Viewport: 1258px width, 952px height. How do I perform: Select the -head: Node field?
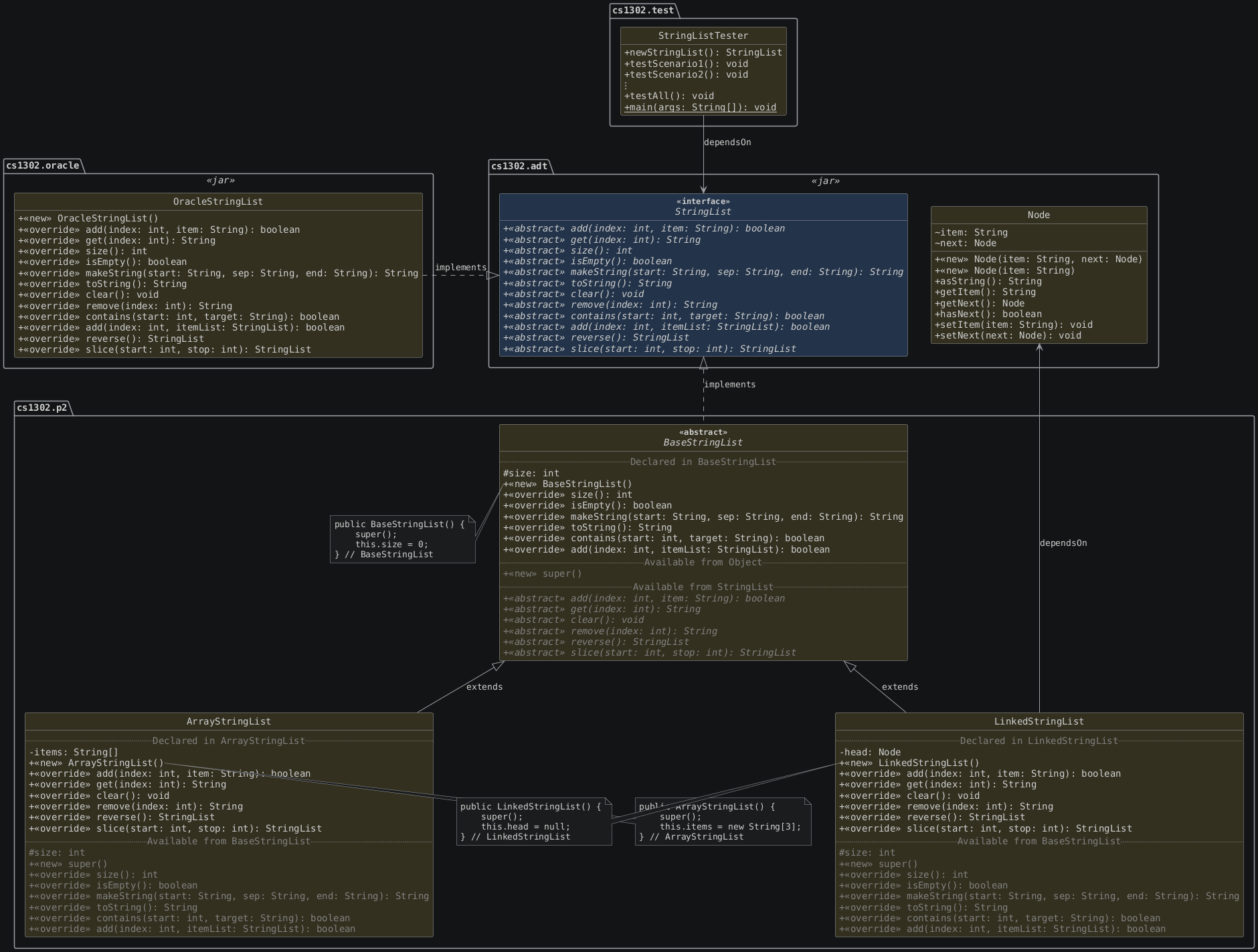pyautogui.click(x=870, y=753)
